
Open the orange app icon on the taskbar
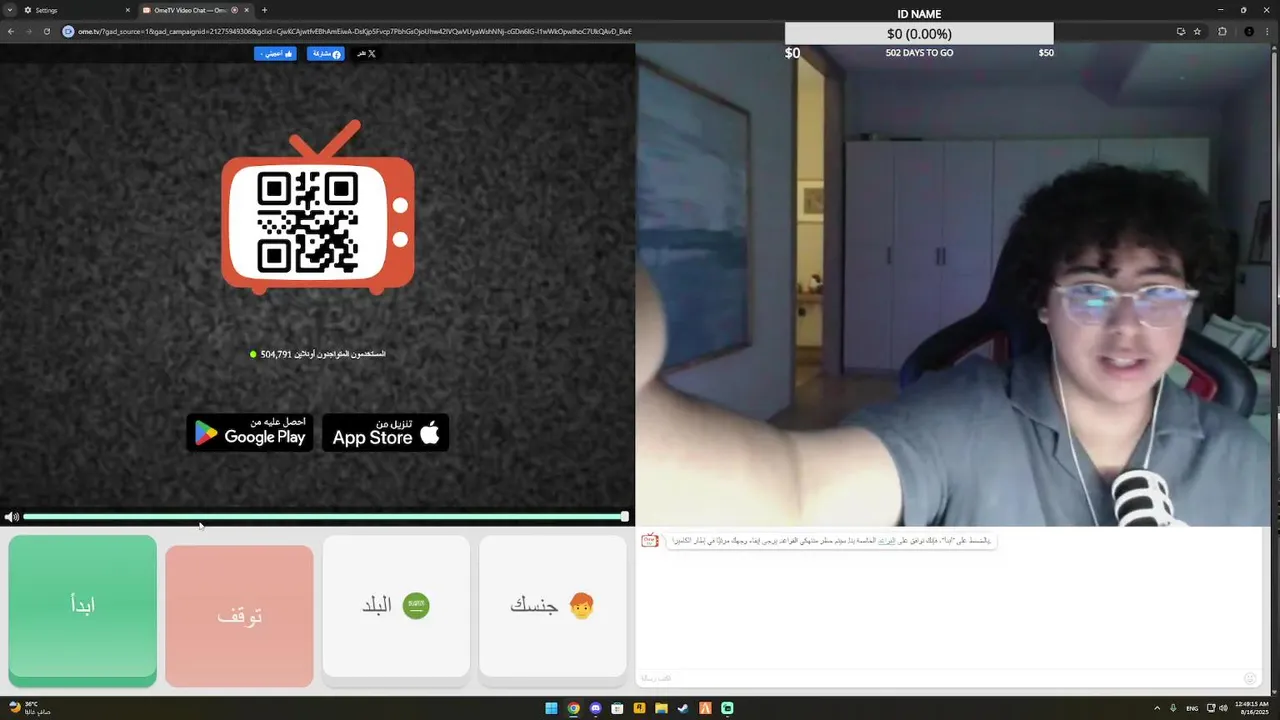705,708
